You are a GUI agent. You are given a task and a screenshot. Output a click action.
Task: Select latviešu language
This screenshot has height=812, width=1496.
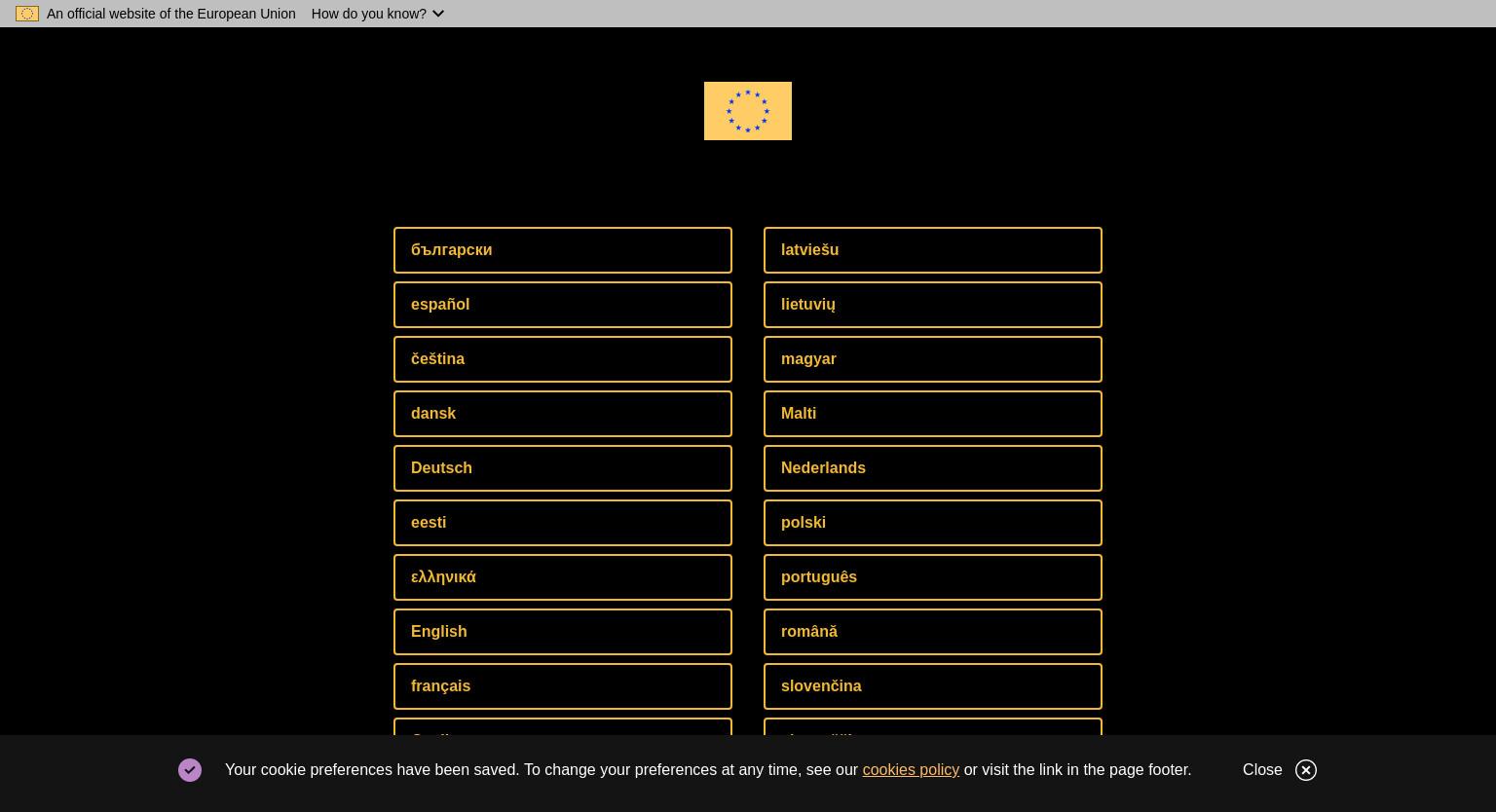pos(933,250)
